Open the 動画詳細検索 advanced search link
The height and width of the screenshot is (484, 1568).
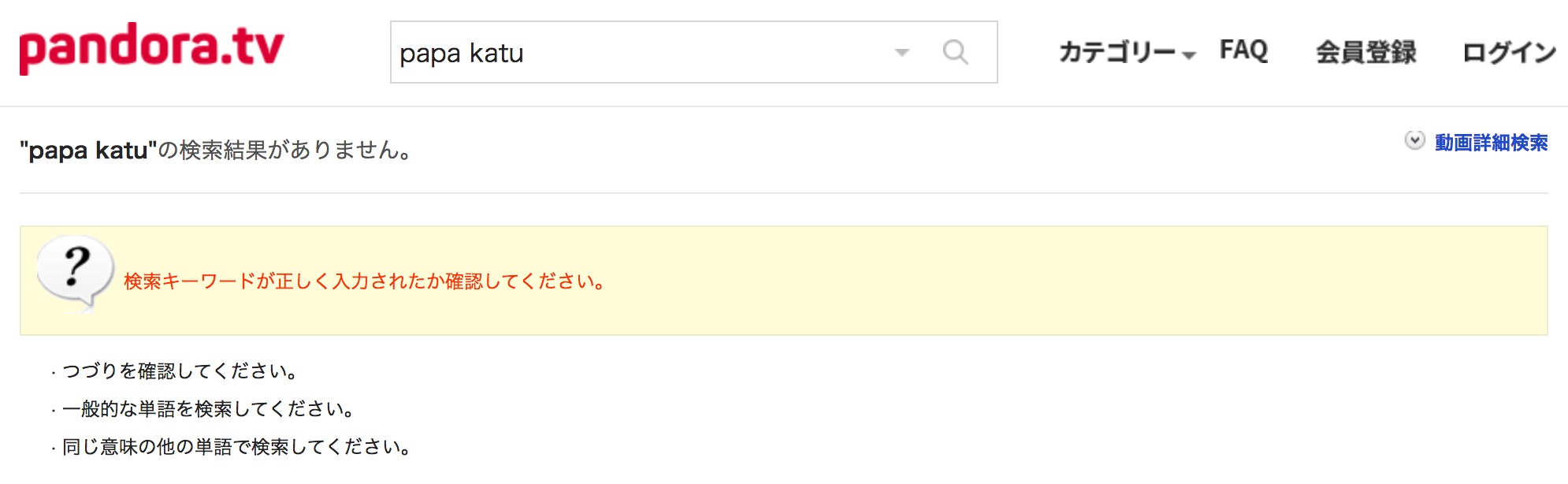point(1491,143)
